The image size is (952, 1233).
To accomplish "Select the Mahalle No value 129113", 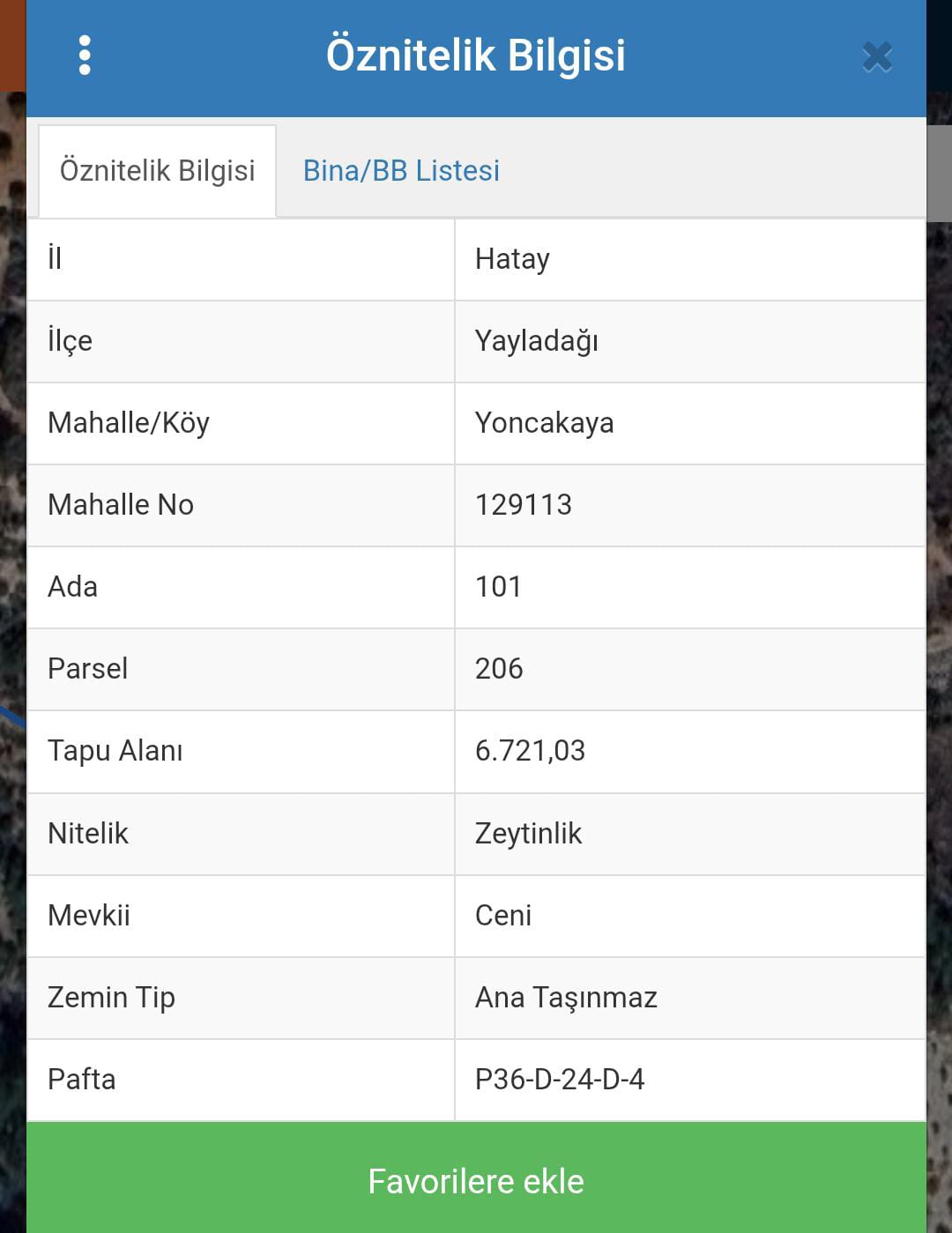I will 524,505.
